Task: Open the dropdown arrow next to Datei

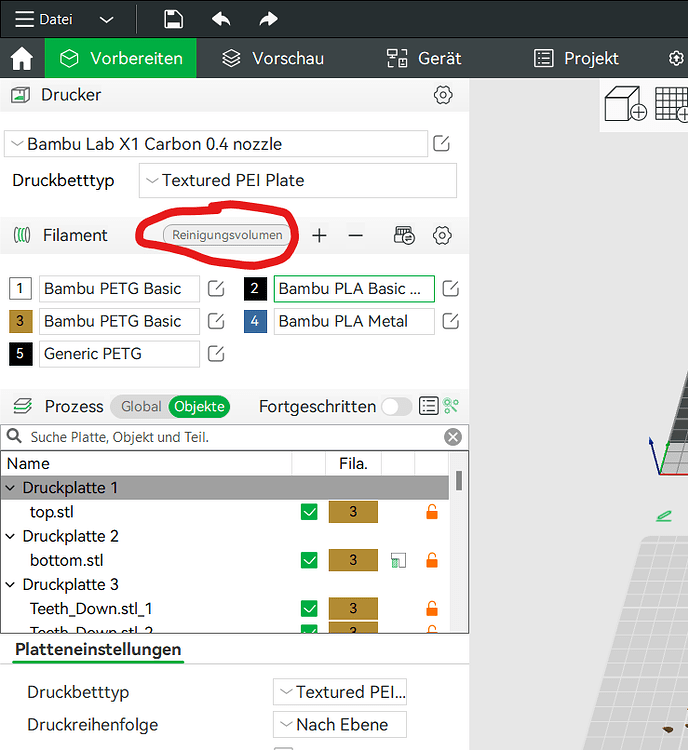Action: tap(106, 20)
